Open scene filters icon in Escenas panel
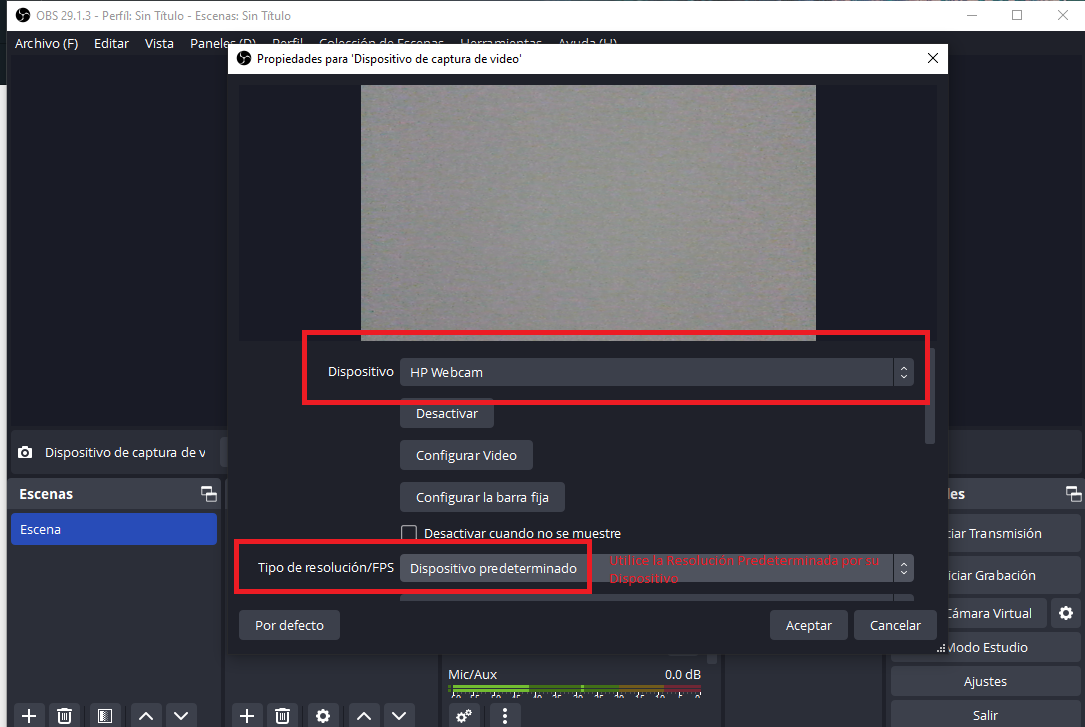The height and width of the screenshot is (727, 1085). pos(103,715)
